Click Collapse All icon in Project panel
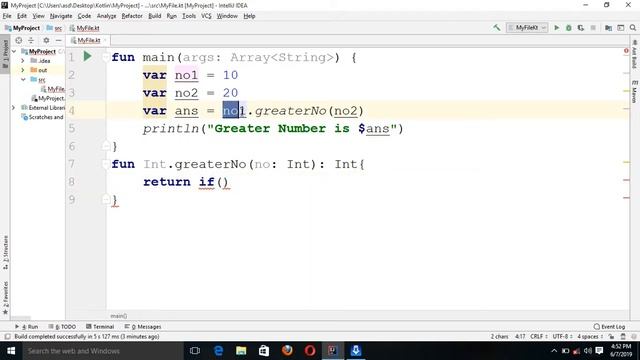The height and width of the screenshot is (360, 640). [x=31, y=40]
